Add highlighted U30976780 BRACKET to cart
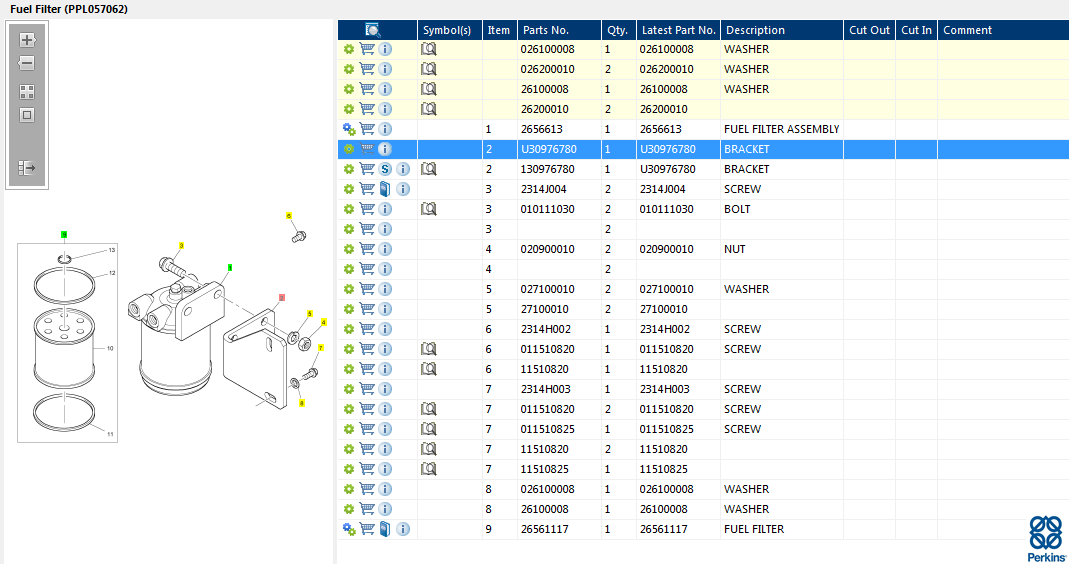This screenshot has height=564, width=1069. (367, 149)
